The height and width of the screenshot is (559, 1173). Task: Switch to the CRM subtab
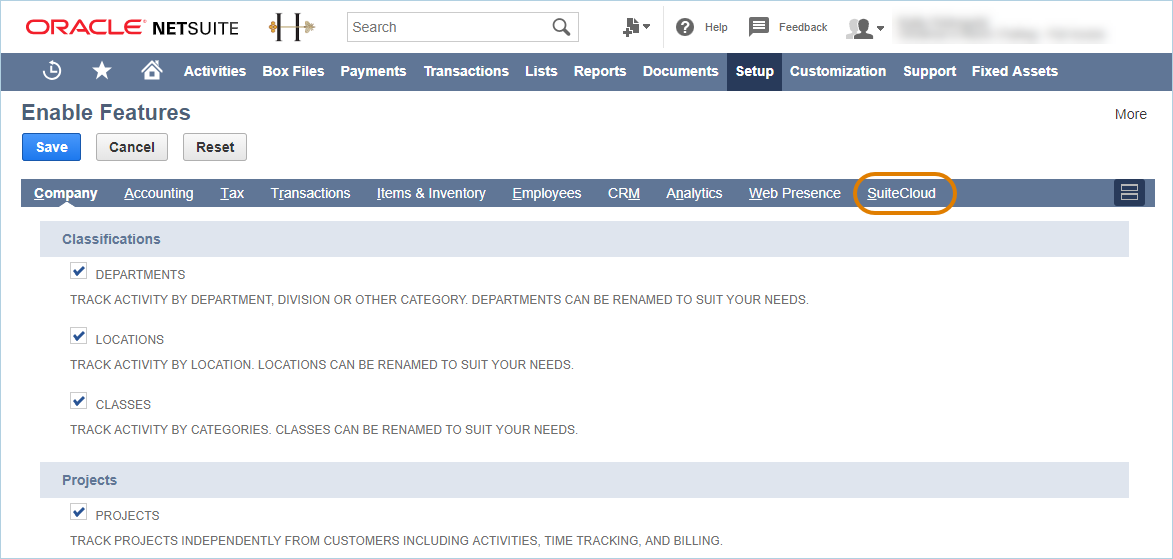coord(624,193)
